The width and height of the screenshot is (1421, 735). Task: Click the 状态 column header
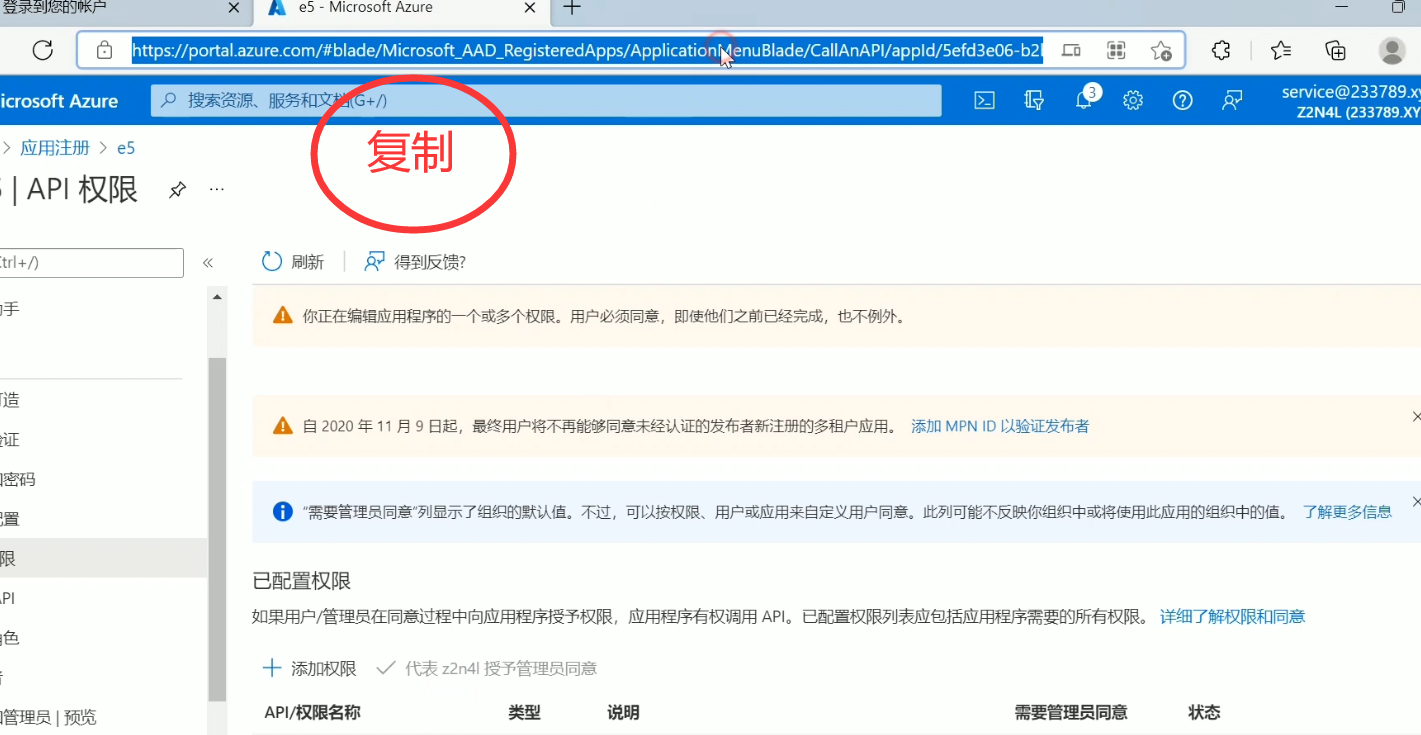tap(1204, 712)
